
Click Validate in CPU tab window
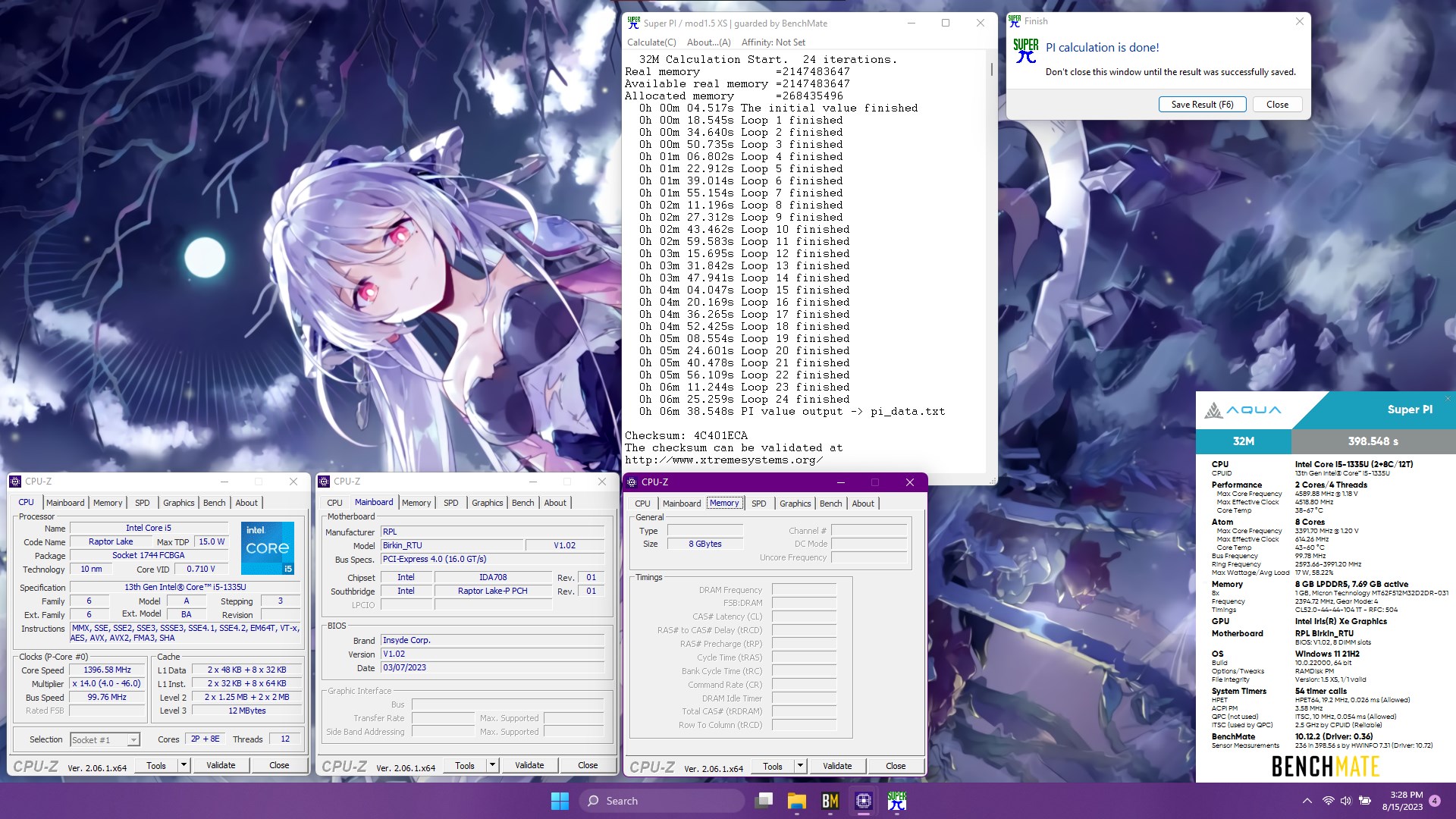[221, 765]
